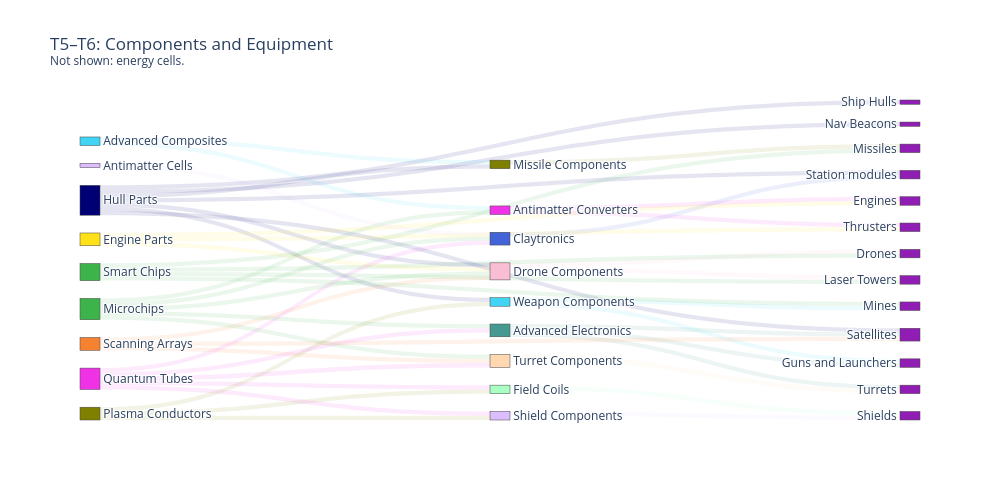This screenshot has width=1000, height=500.
Task: Select the blue Claytronics node
Action: point(500,239)
